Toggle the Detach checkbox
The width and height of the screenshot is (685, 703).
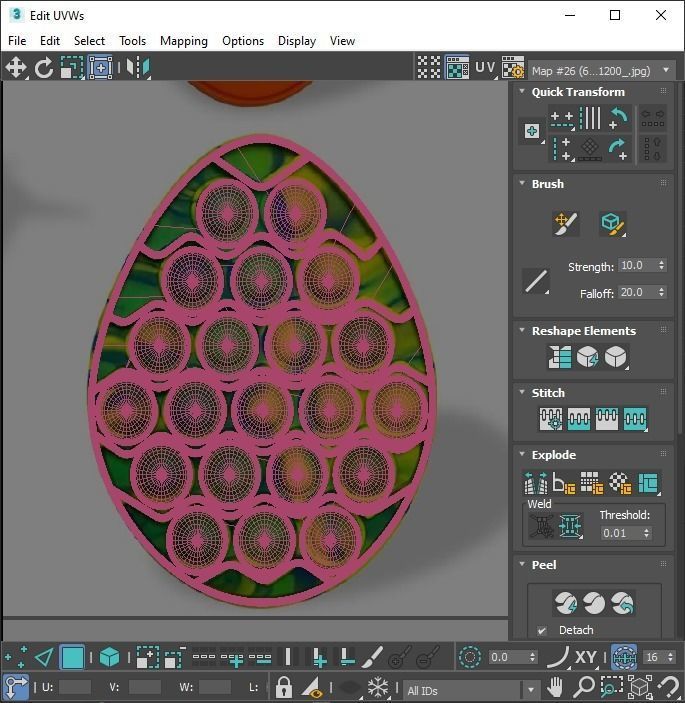(x=542, y=630)
